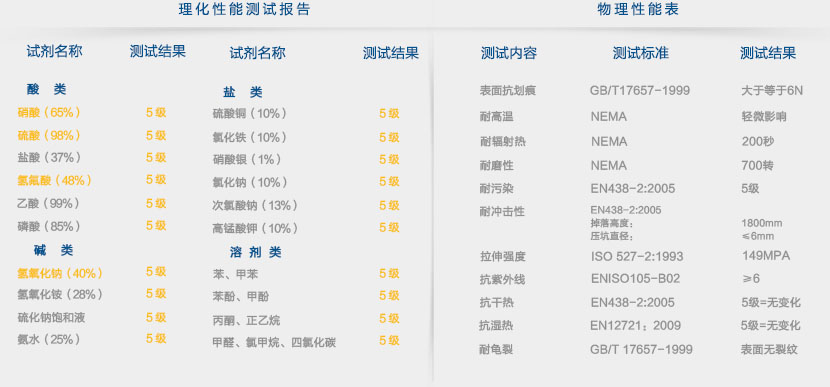Click the 表面无裂纹 result

[769, 349]
